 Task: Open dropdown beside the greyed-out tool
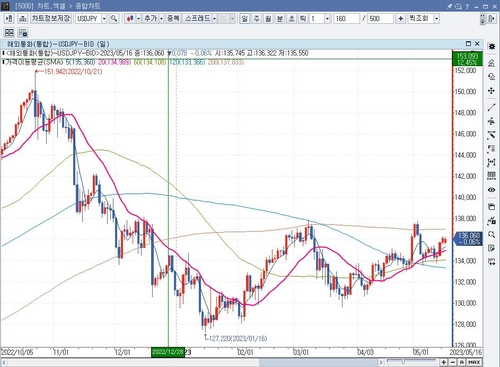point(232,19)
